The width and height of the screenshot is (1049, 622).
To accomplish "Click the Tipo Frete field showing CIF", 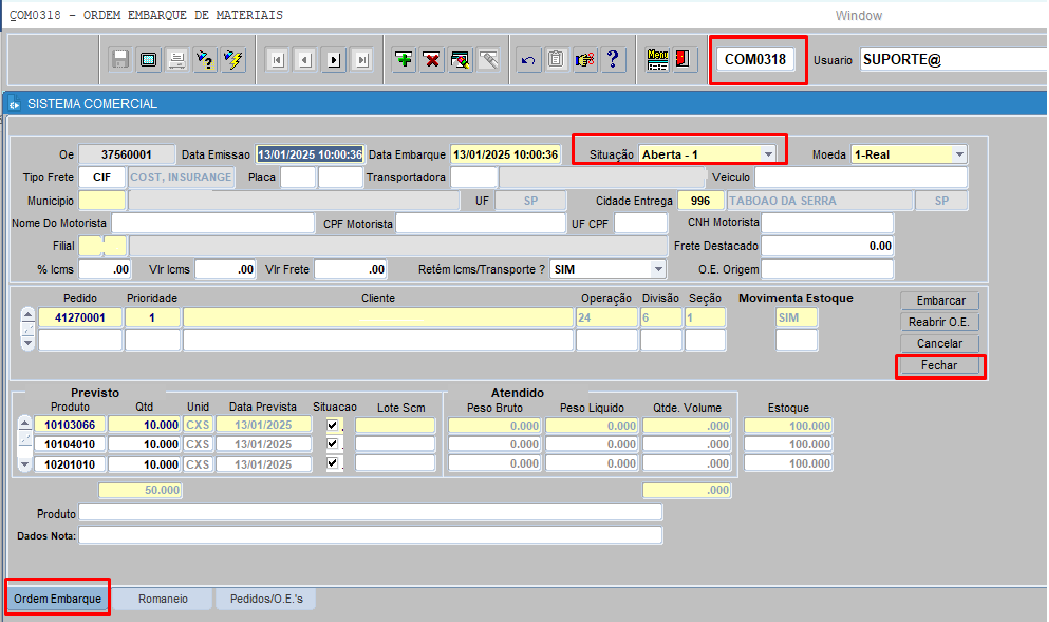I will coord(102,177).
